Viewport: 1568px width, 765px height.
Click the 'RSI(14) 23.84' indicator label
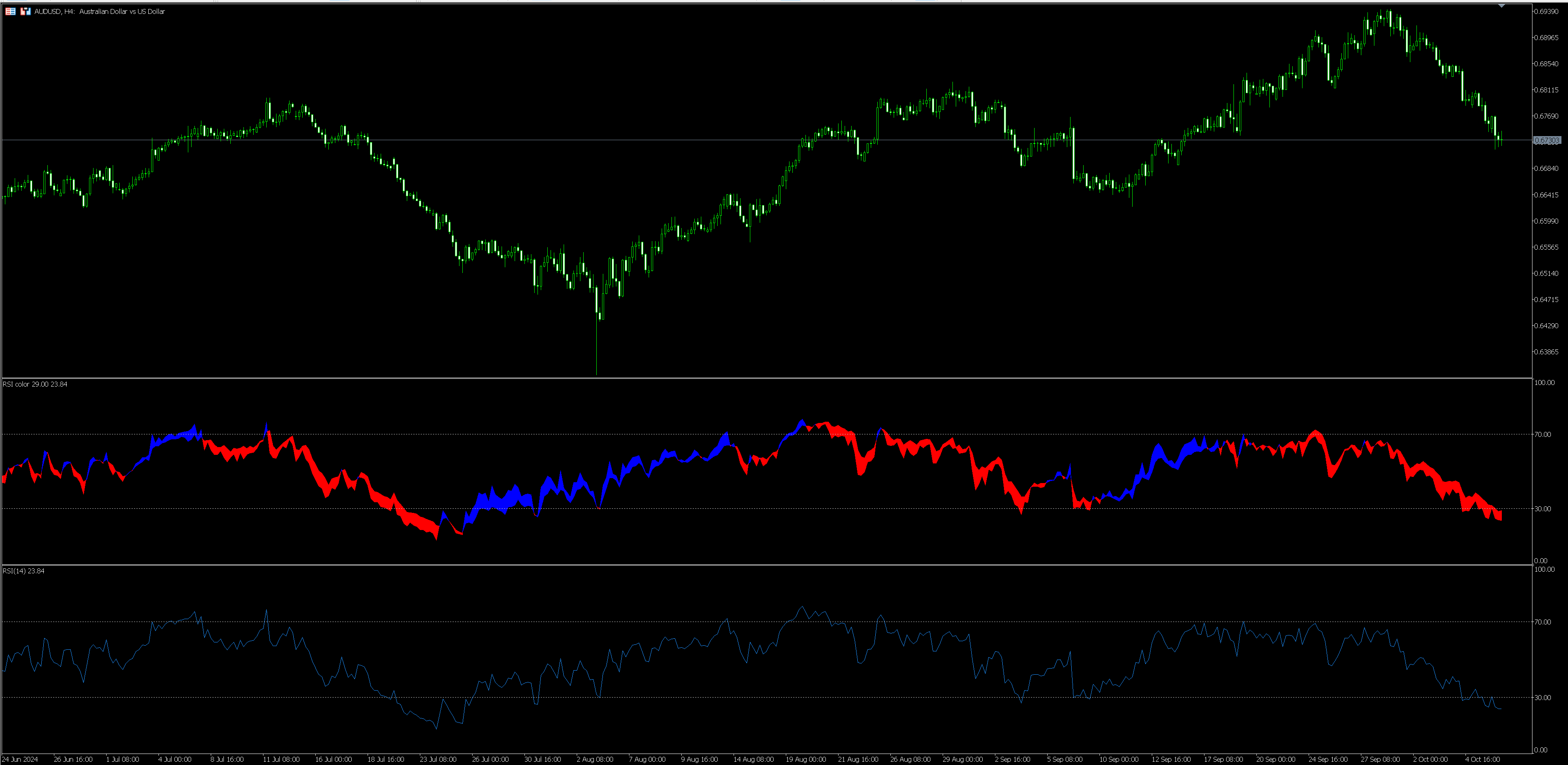click(24, 571)
